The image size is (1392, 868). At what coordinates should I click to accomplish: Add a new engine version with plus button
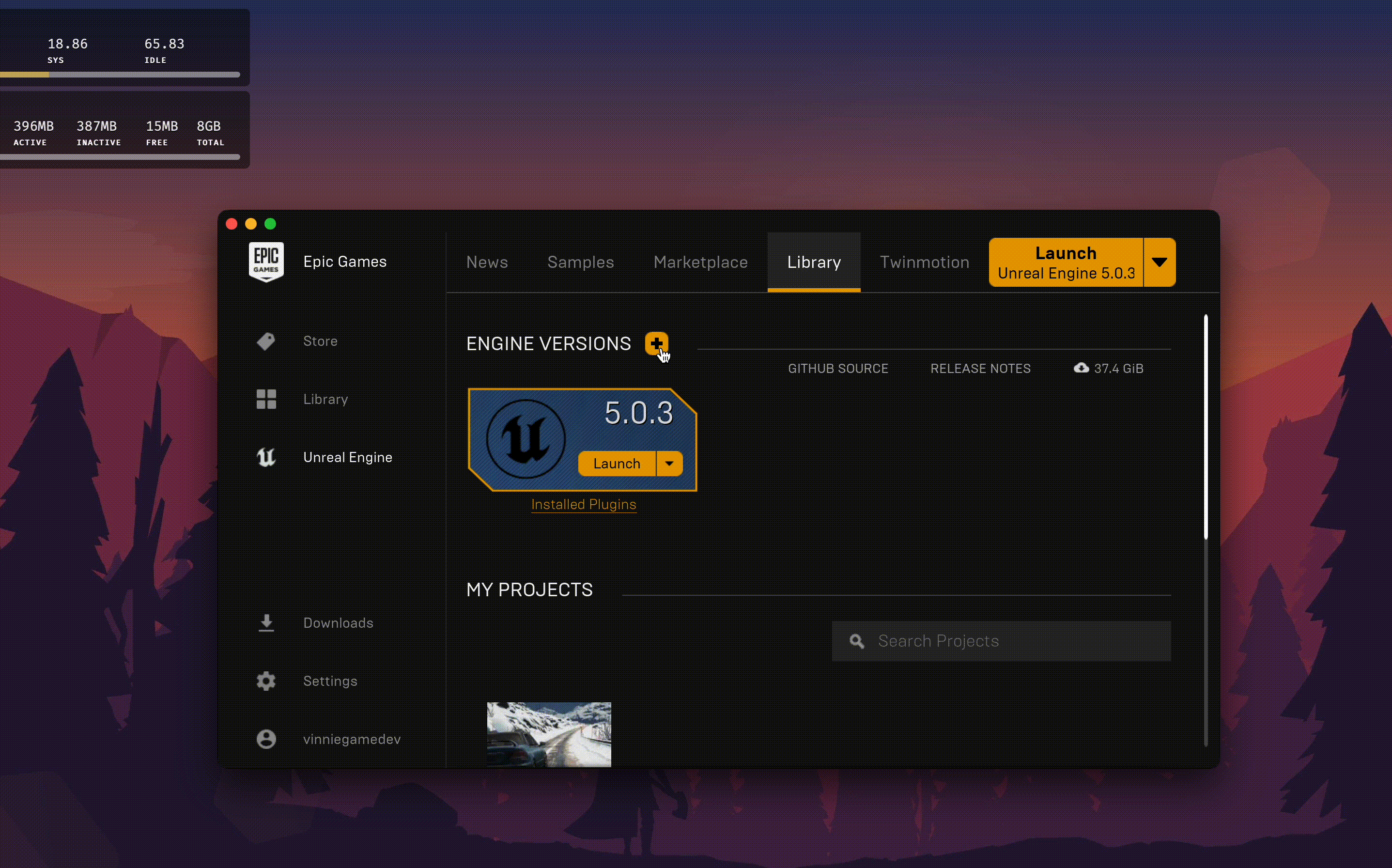coord(656,343)
